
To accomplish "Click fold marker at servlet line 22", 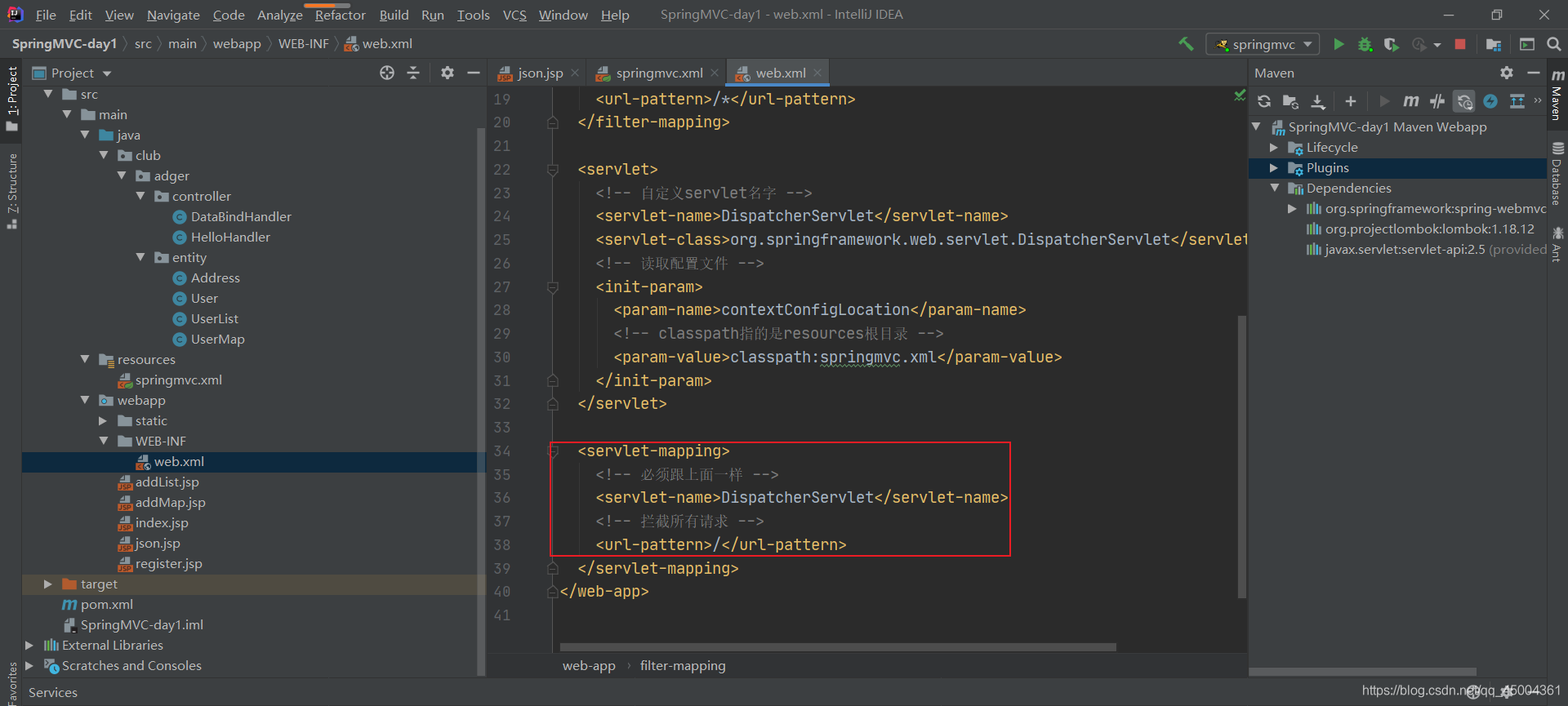I will (553, 170).
